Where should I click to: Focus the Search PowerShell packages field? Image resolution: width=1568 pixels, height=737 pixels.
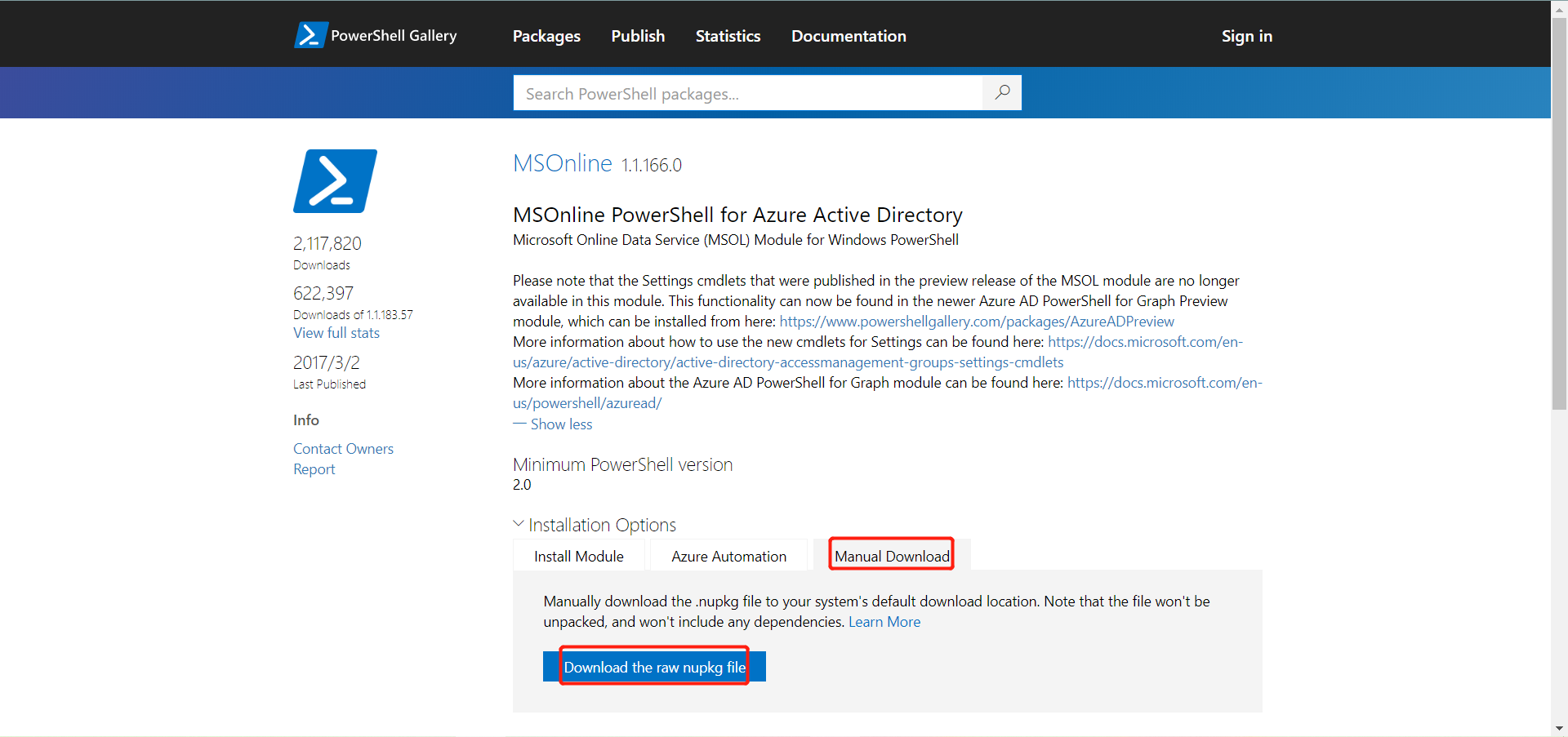coord(748,93)
